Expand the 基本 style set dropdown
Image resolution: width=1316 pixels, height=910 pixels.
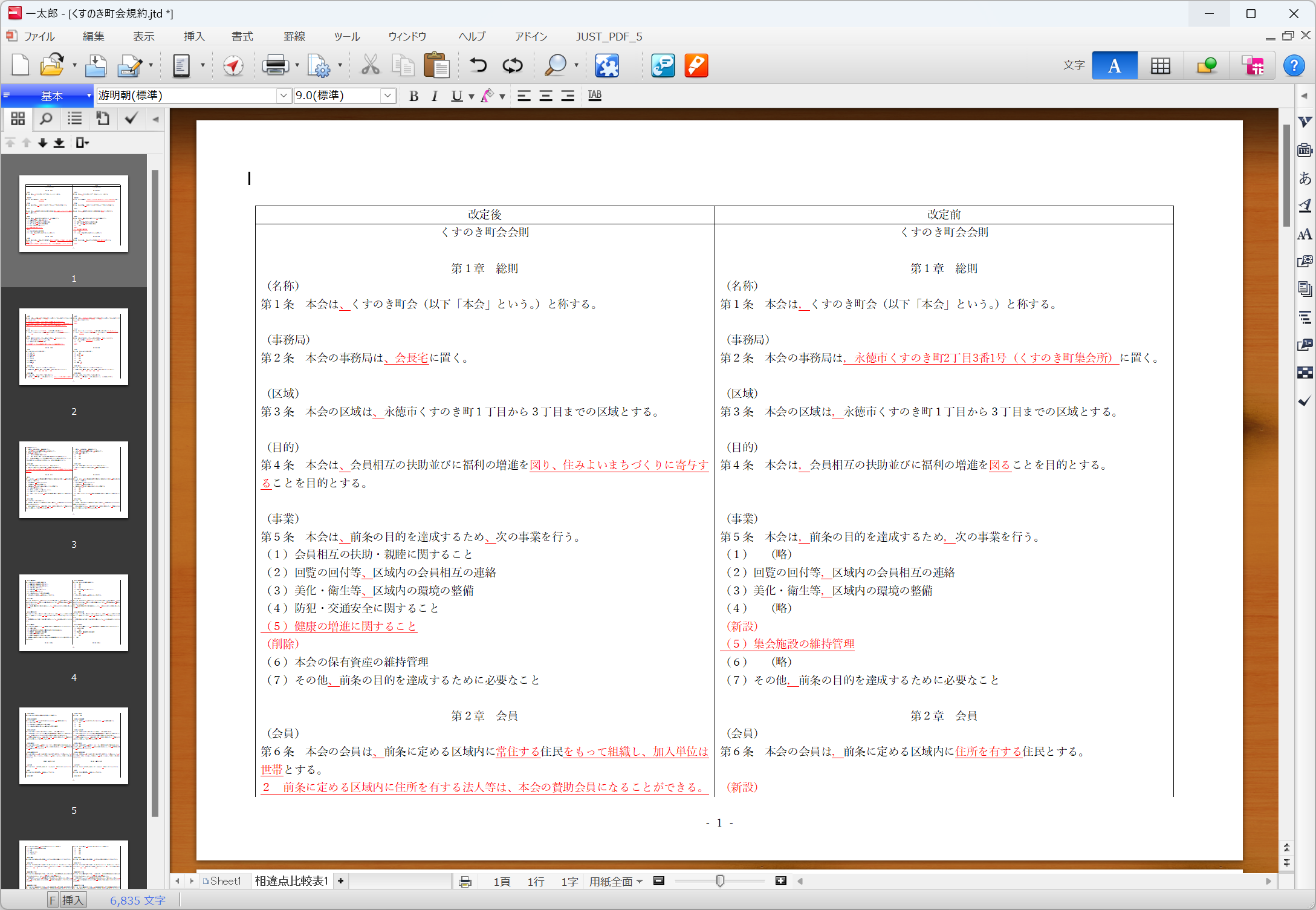(89, 96)
